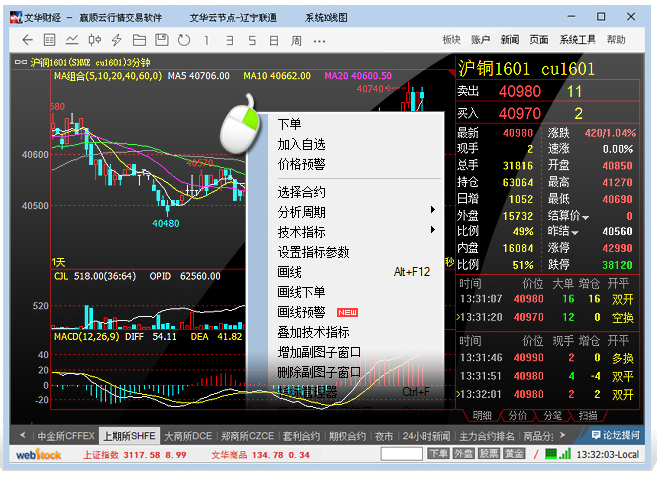657x482 pixels.
Task: Click the back arrow toolbar icon
Action: [27, 40]
